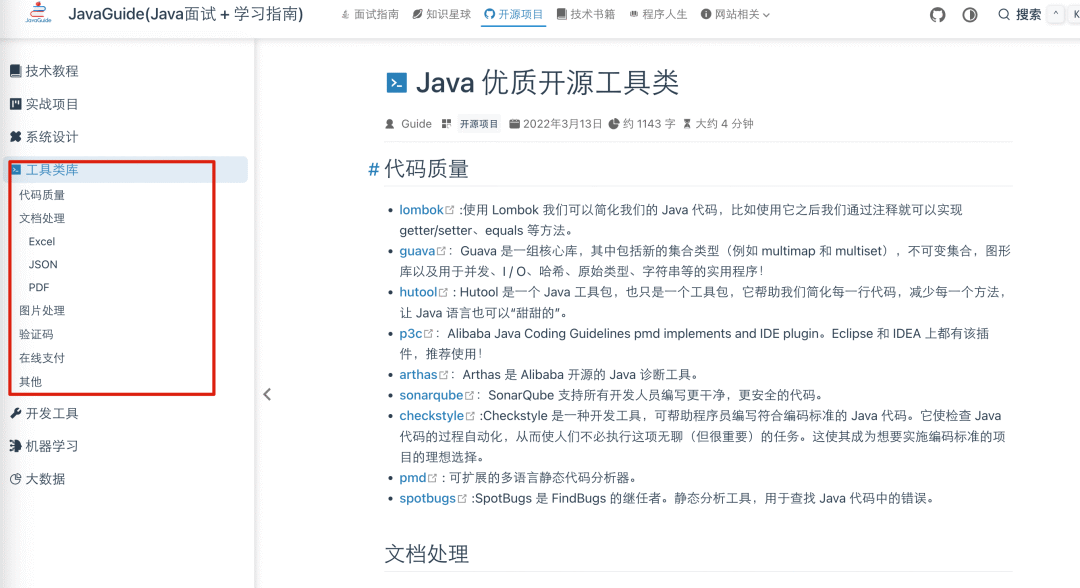Image resolution: width=1080 pixels, height=588 pixels.
Task: Jump to 文档处理 sidebar section
Action: (42, 218)
